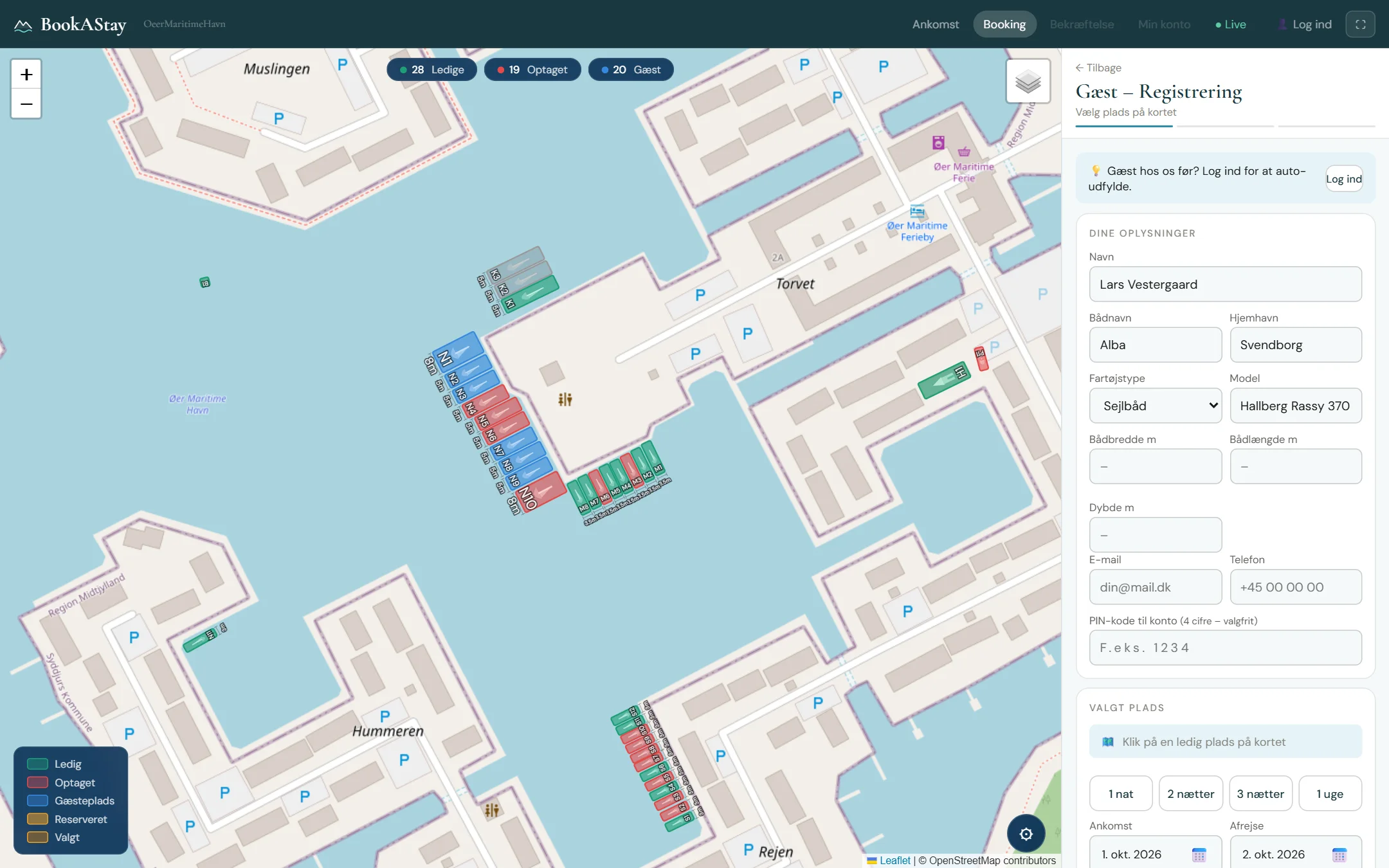Open the Ankomst tab
This screenshot has width=1389, height=868.
[936, 24]
